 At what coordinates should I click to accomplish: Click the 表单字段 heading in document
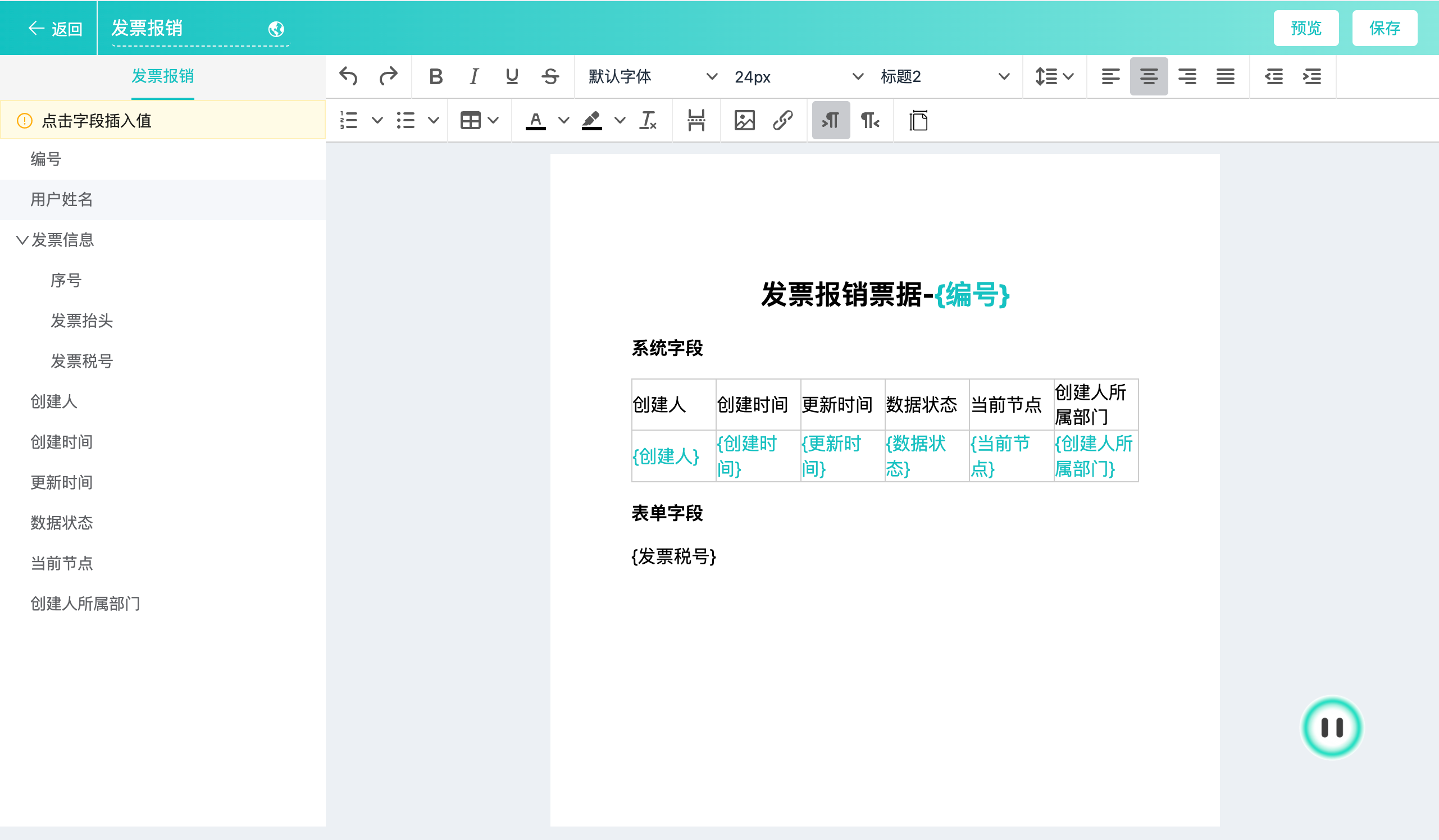click(x=667, y=513)
